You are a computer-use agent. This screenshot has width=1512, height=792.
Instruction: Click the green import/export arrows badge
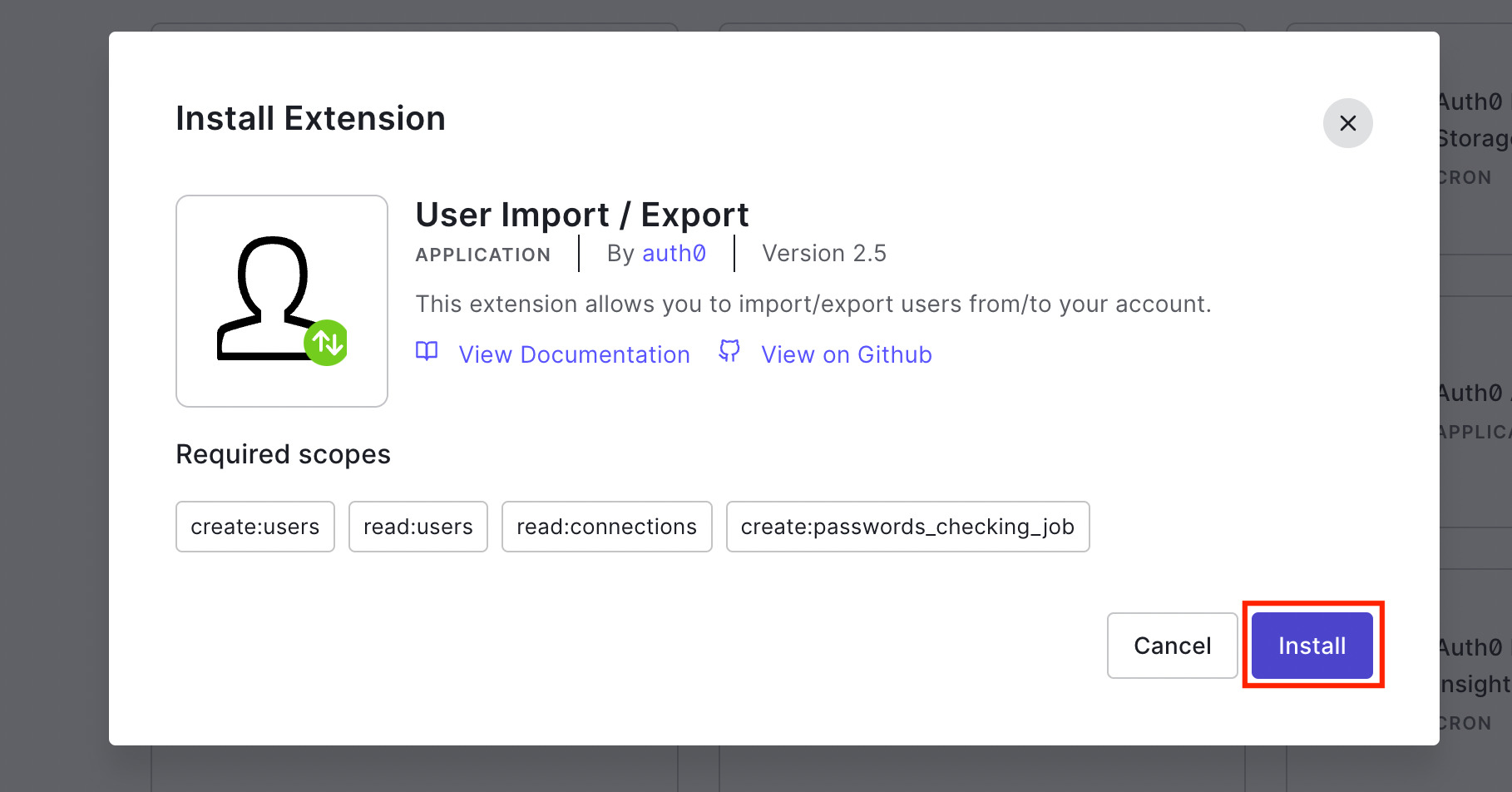pos(326,342)
